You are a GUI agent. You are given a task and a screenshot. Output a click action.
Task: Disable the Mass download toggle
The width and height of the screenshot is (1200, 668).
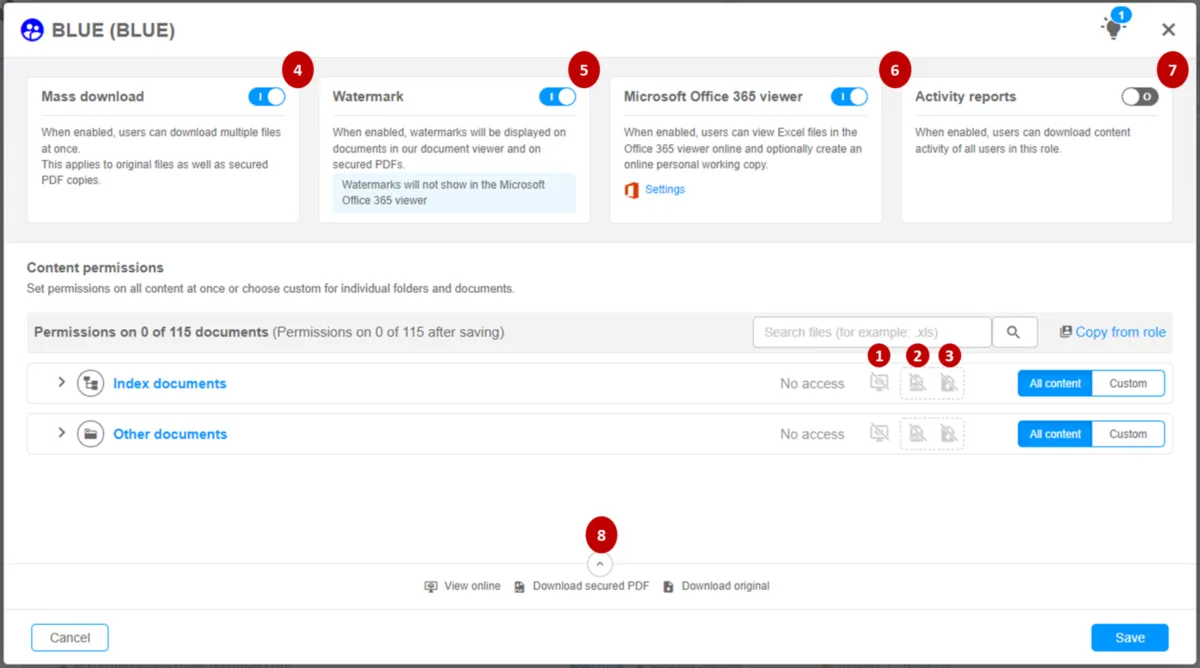coord(267,97)
